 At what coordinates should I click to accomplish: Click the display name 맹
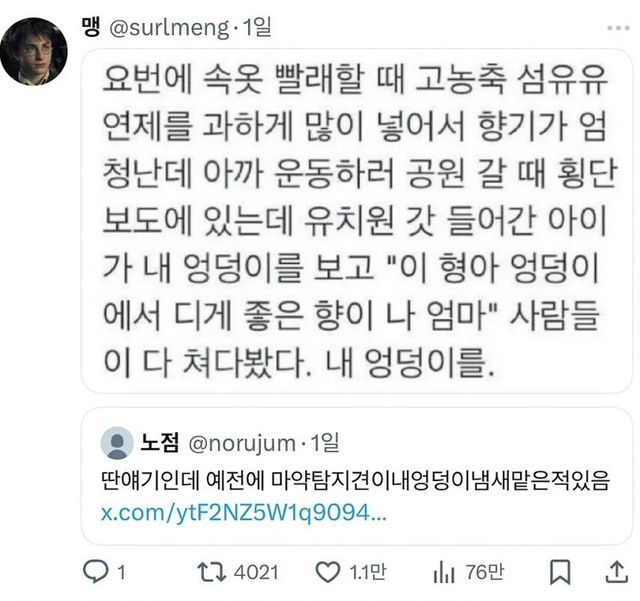click(x=92, y=28)
